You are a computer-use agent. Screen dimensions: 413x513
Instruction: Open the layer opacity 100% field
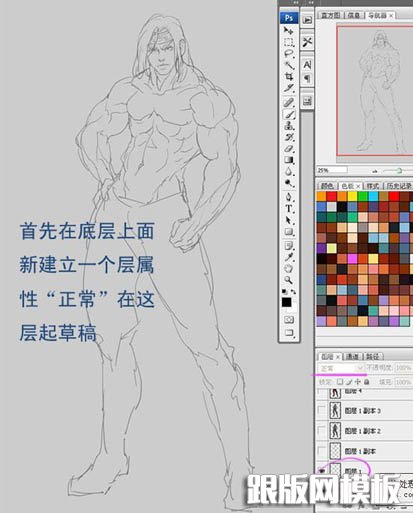tap(404, 368)
